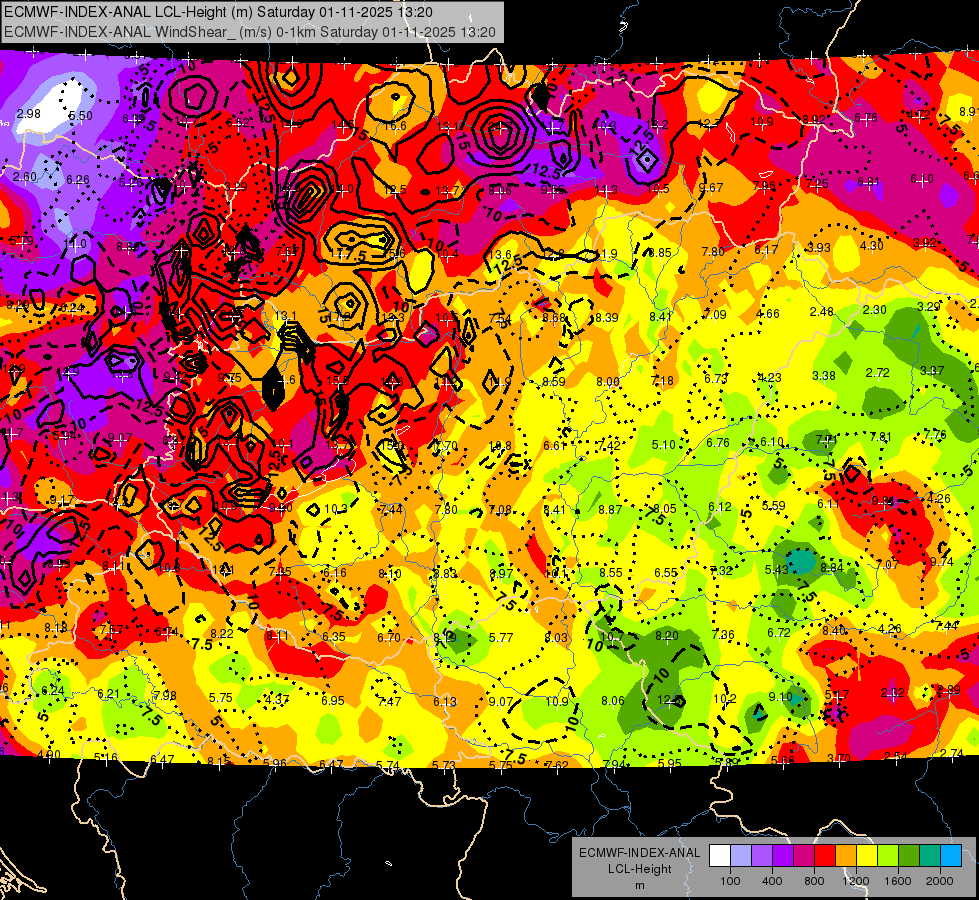Viewport: 979px width, 900px height.
Task: Click the legend tick label '1200'
Action: 856,881
